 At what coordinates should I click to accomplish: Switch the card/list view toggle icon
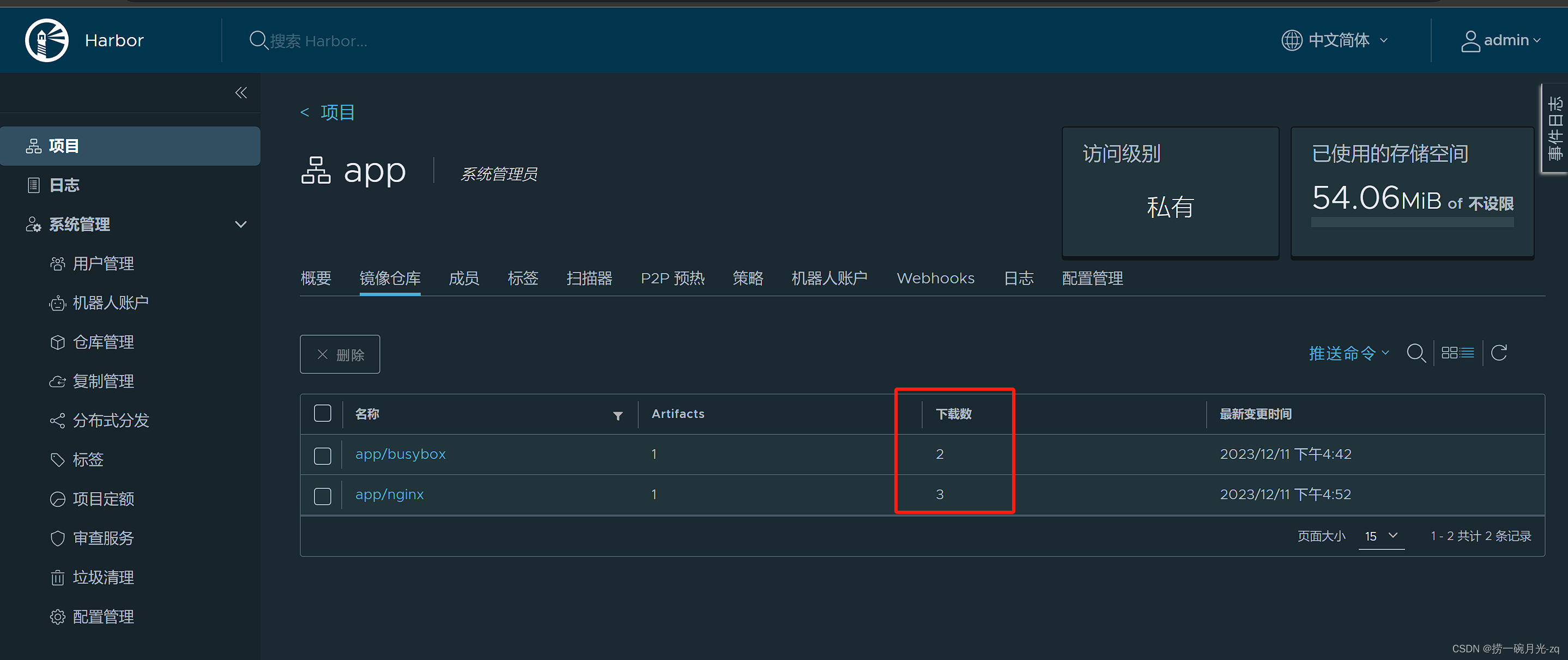coord(1457,353)
